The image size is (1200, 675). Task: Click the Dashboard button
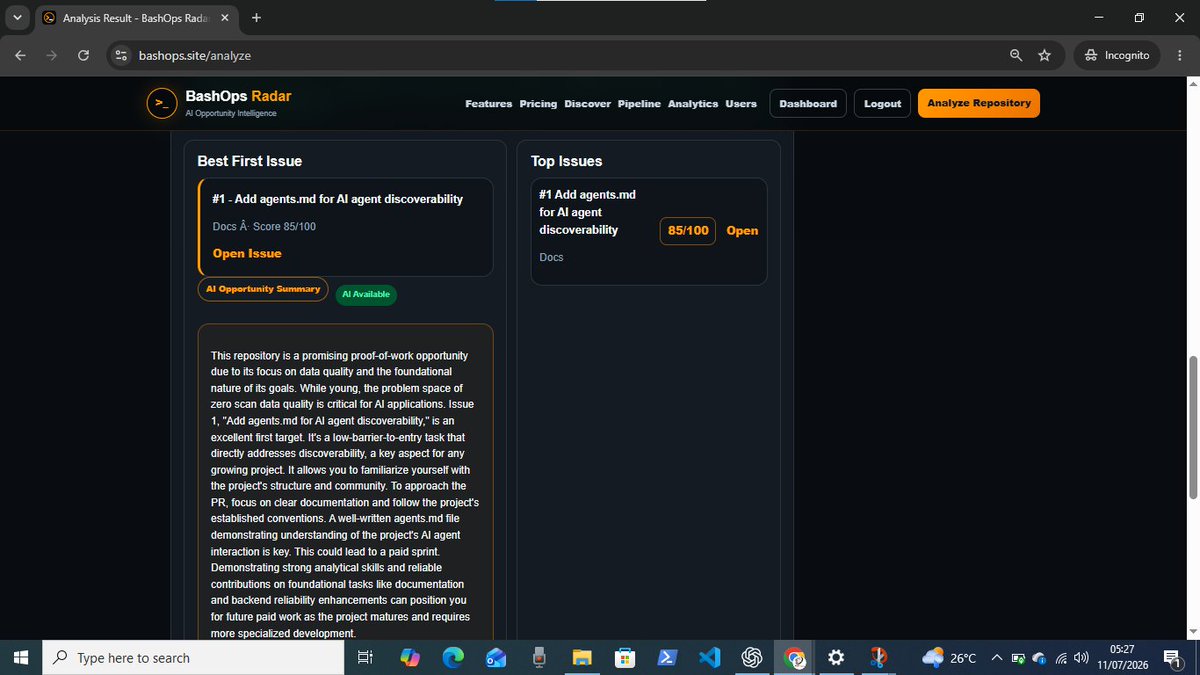808,103
